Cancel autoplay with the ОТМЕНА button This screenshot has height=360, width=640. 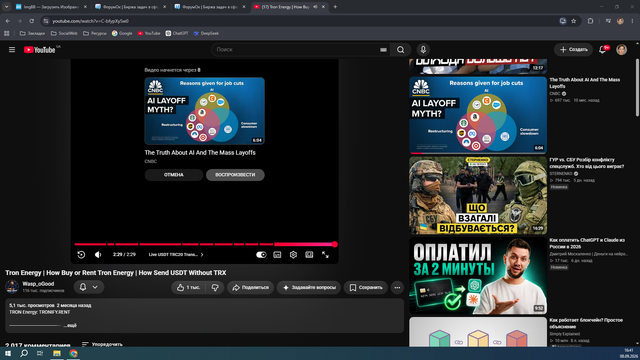point(174,175)
